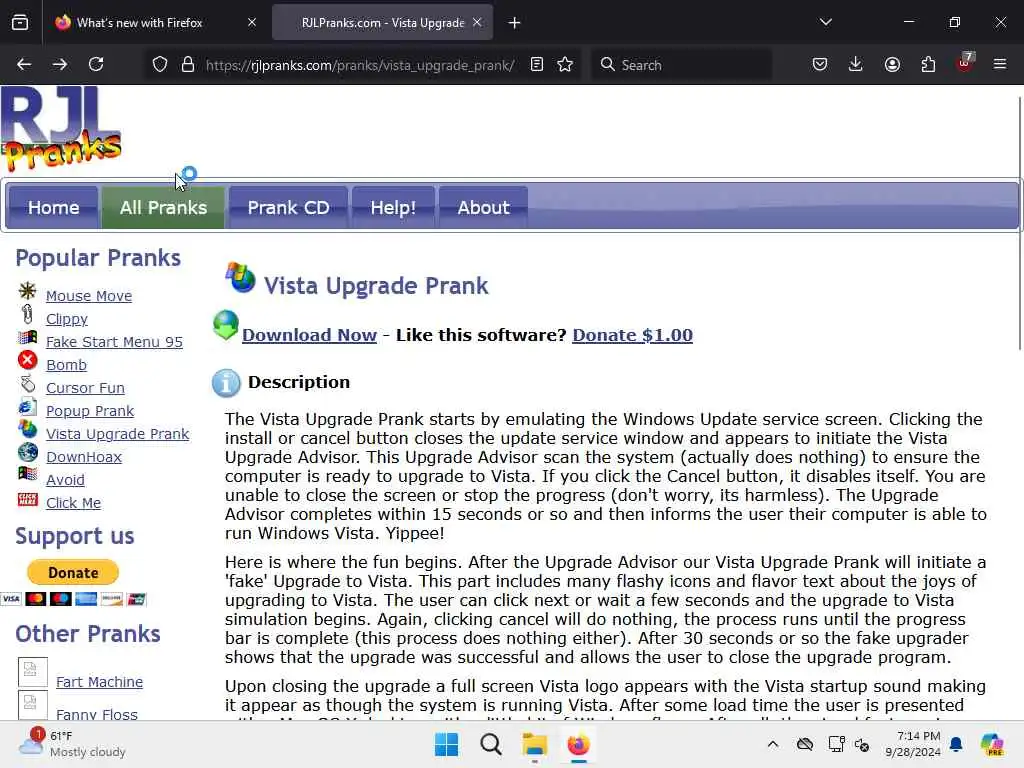Open the Mouse Move prank link
The width and height of the screenshot is (1024, 768).
[89, 296]
